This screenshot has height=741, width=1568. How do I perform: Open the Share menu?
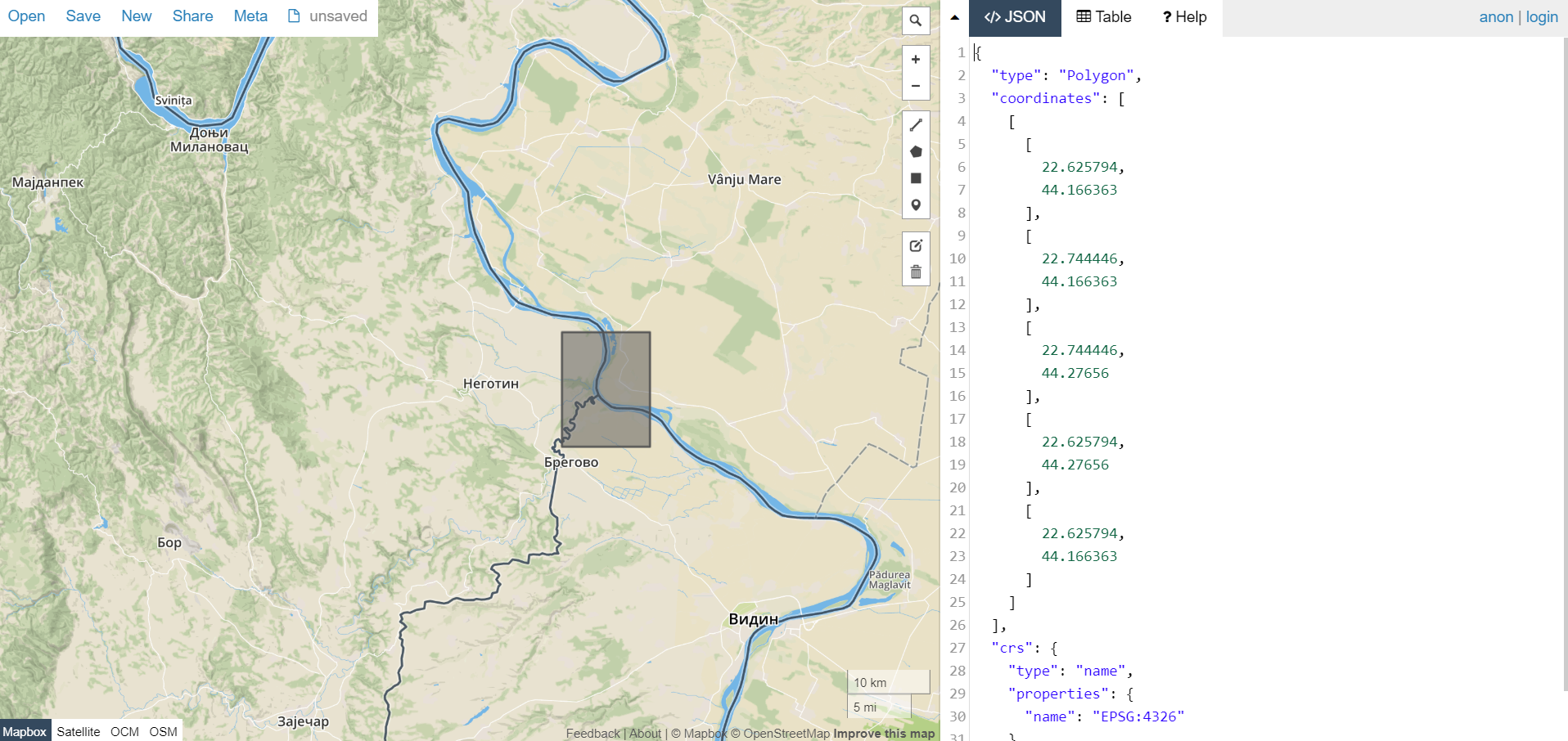[x=193, y=16]
